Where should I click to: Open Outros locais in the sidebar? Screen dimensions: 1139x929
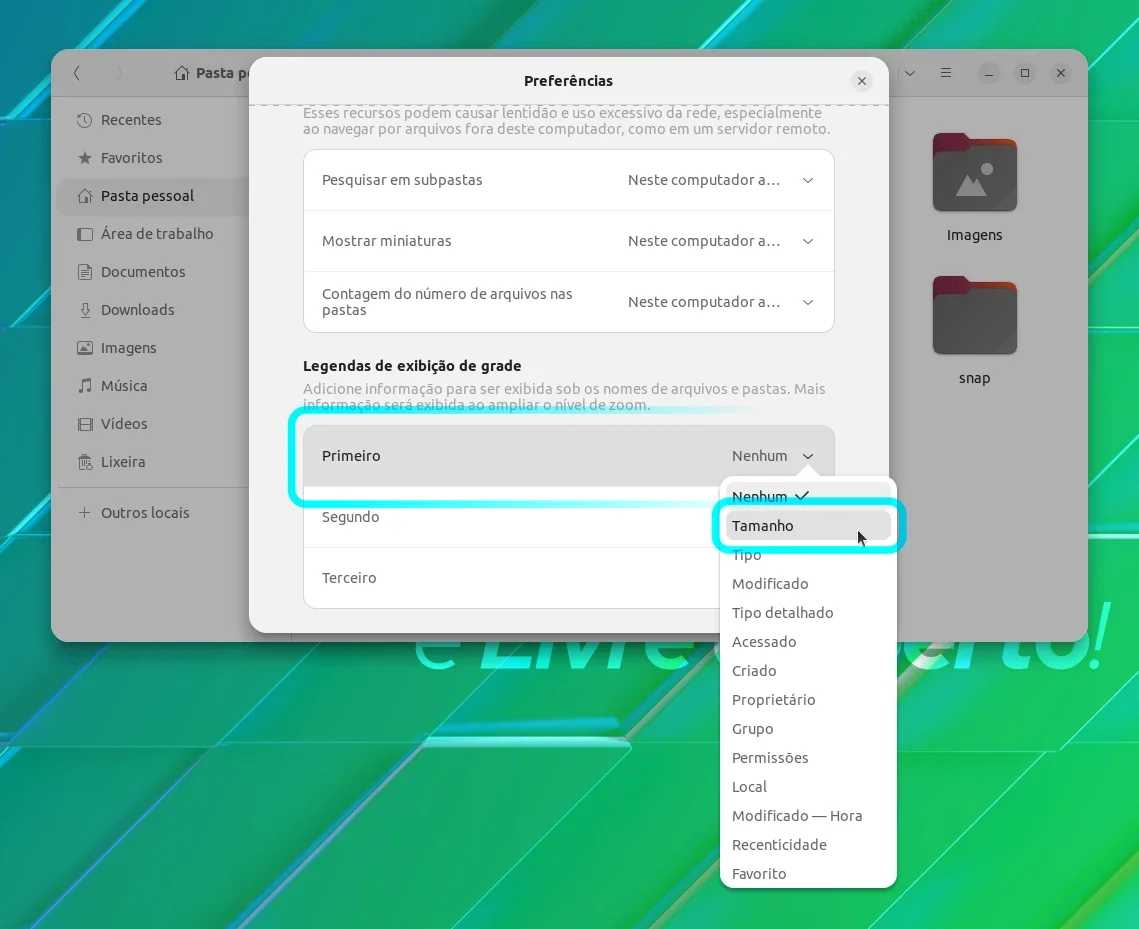(x=153, y=513)
